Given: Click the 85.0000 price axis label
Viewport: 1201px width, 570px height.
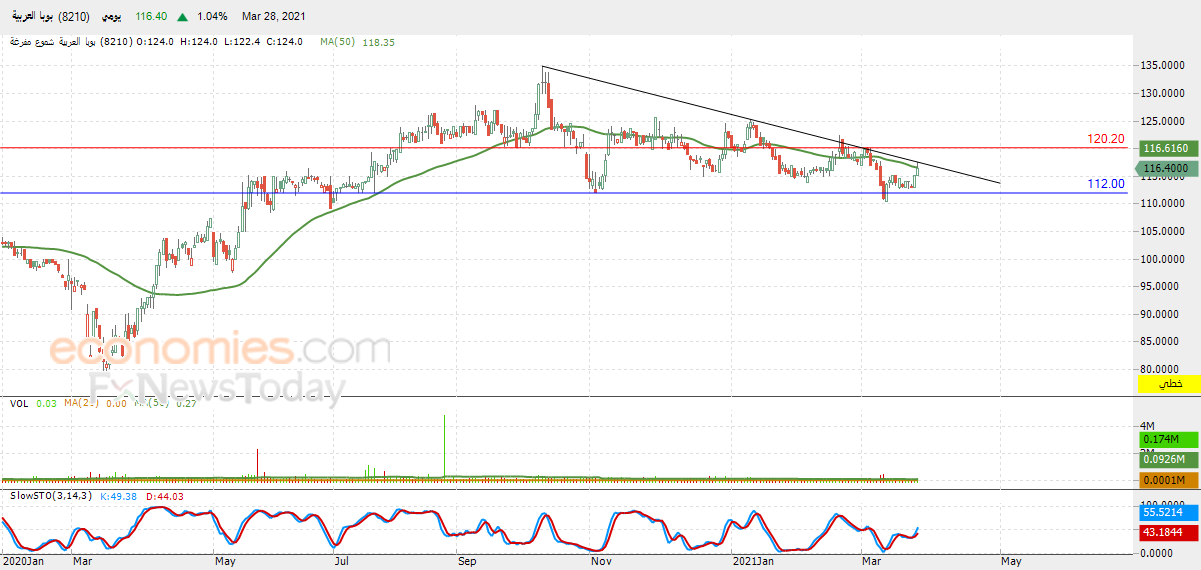Looking at the screenshot, I should [x=1160, y=342].
